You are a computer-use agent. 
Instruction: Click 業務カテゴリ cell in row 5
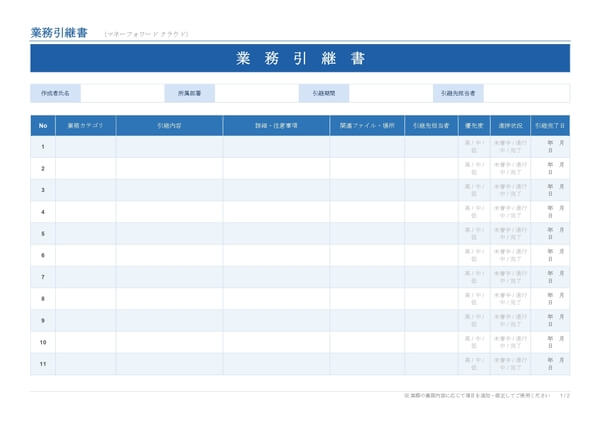point(85,233)
